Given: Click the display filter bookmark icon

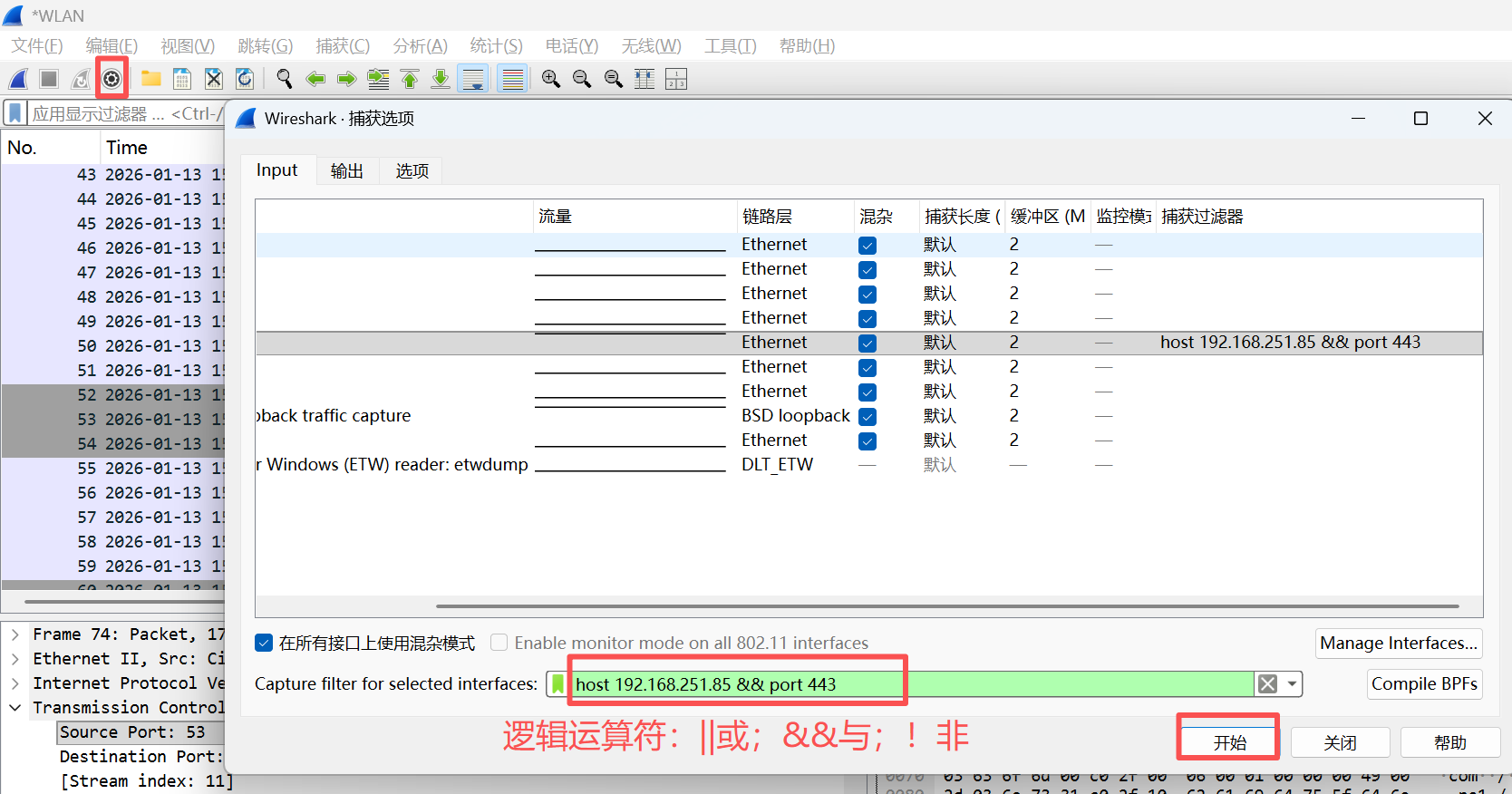Looking at the screenshot, I should 15,113.
